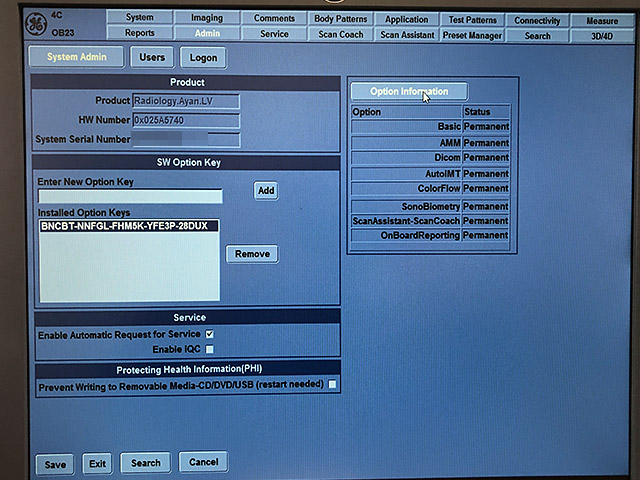The image size is (640, 480).
Task: Switch to the Comments tab
Action: coord(274,18)
